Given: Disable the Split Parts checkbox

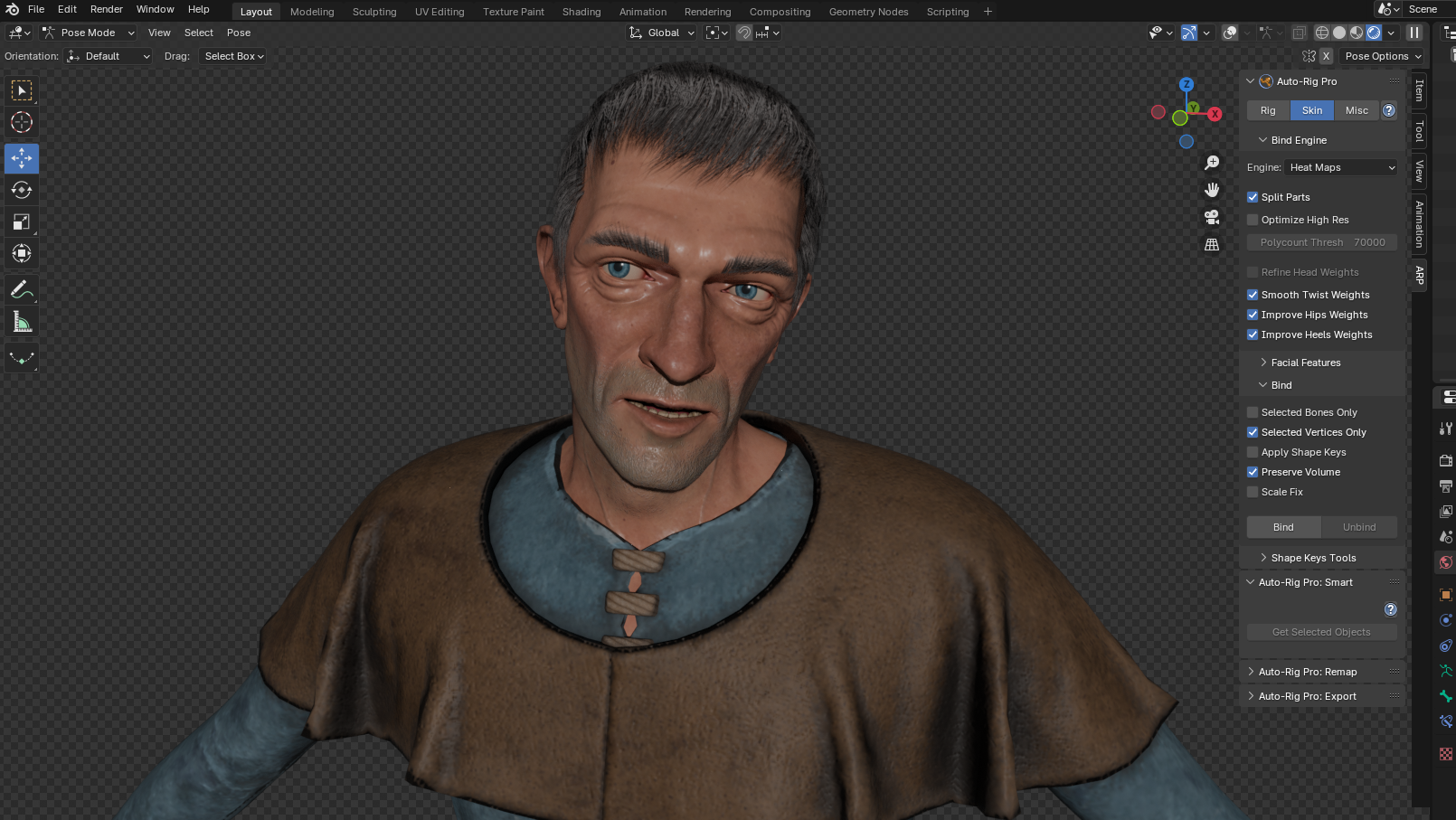Looking at the screenshot, I should [1253, 197].
